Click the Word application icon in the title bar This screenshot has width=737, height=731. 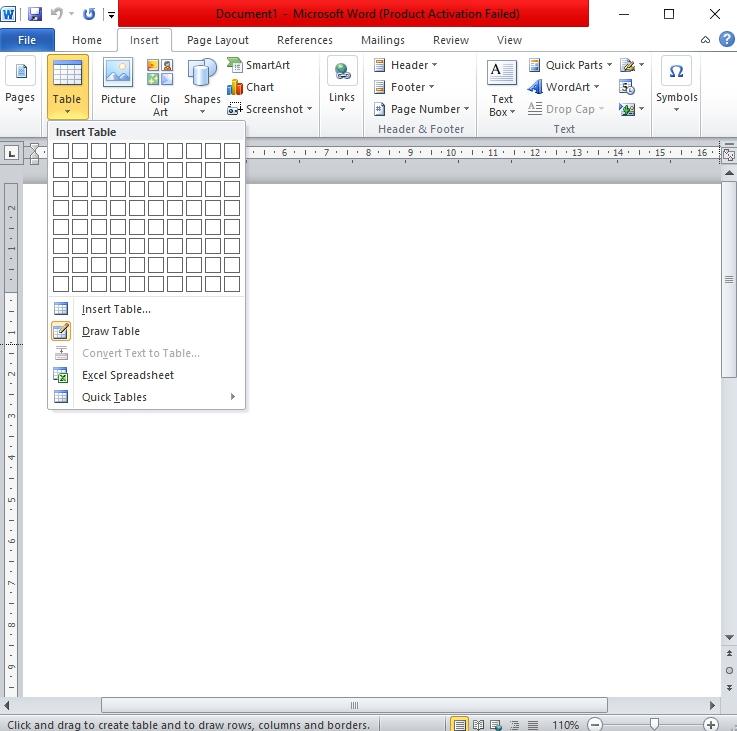point(8,14)
